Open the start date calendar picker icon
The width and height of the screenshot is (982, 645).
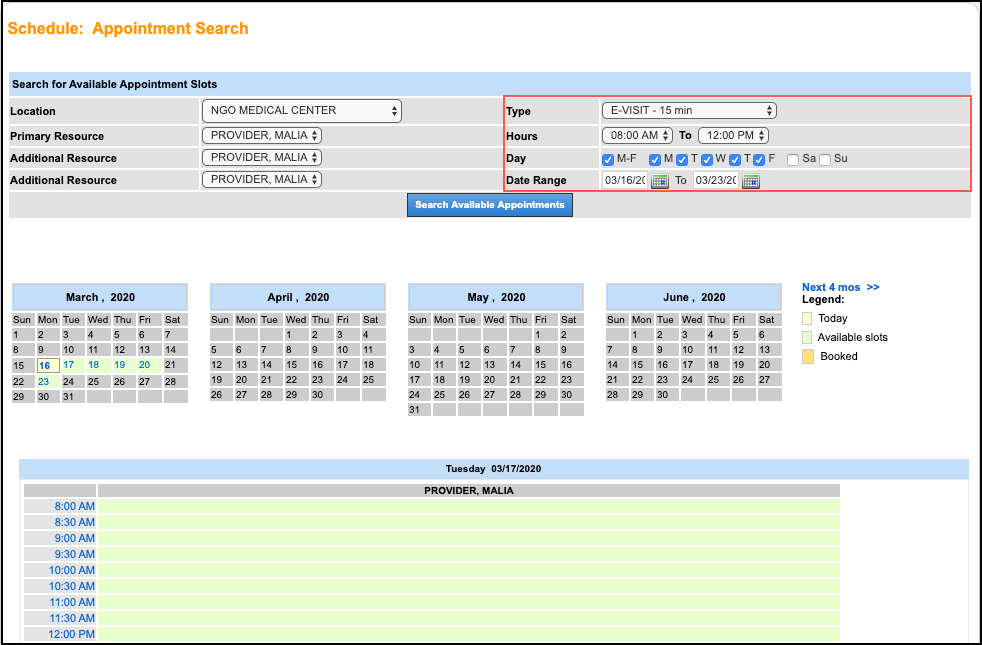pyautogui.click(x=659, y=181)
